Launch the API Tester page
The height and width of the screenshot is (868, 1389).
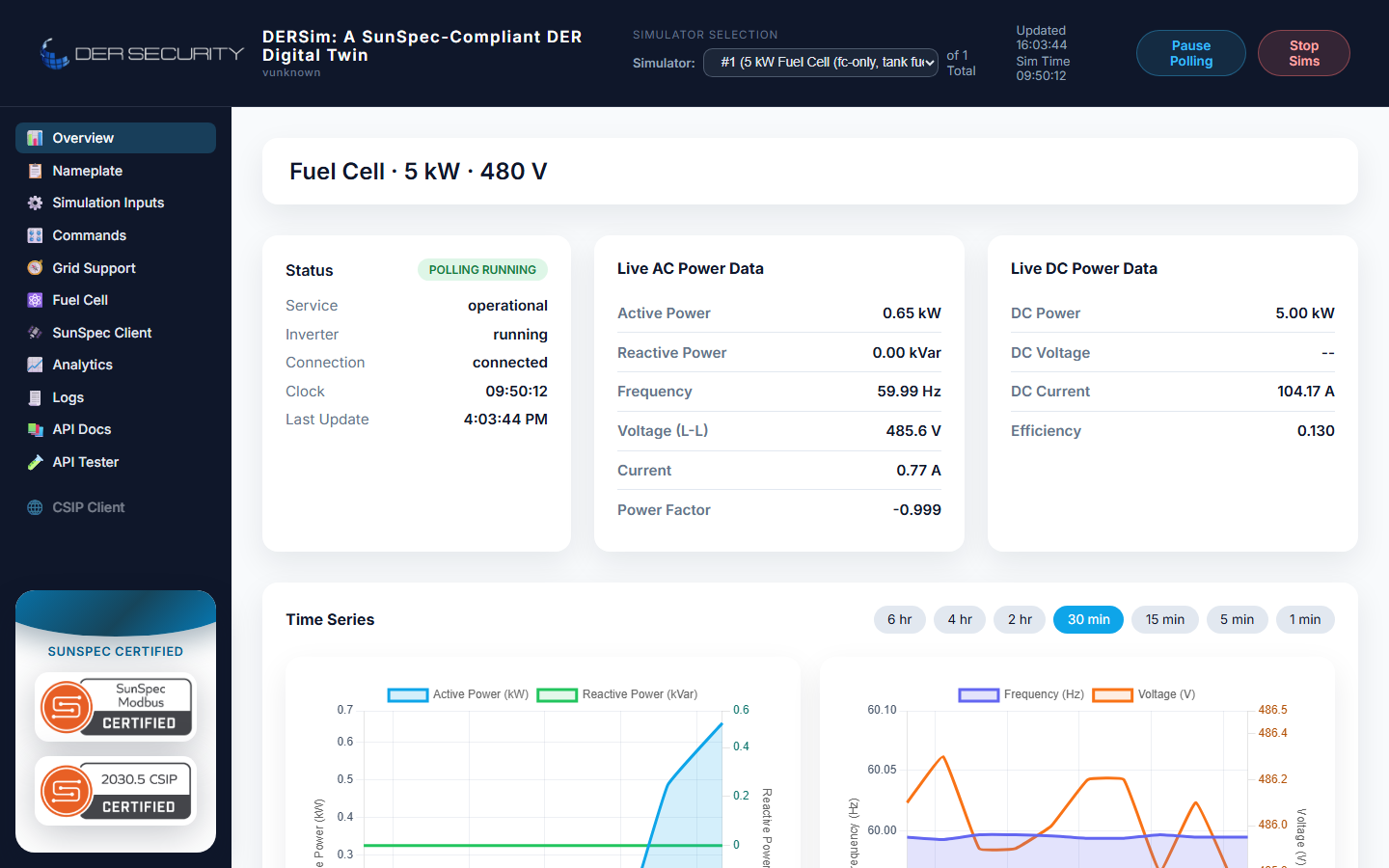pos(116,462)
